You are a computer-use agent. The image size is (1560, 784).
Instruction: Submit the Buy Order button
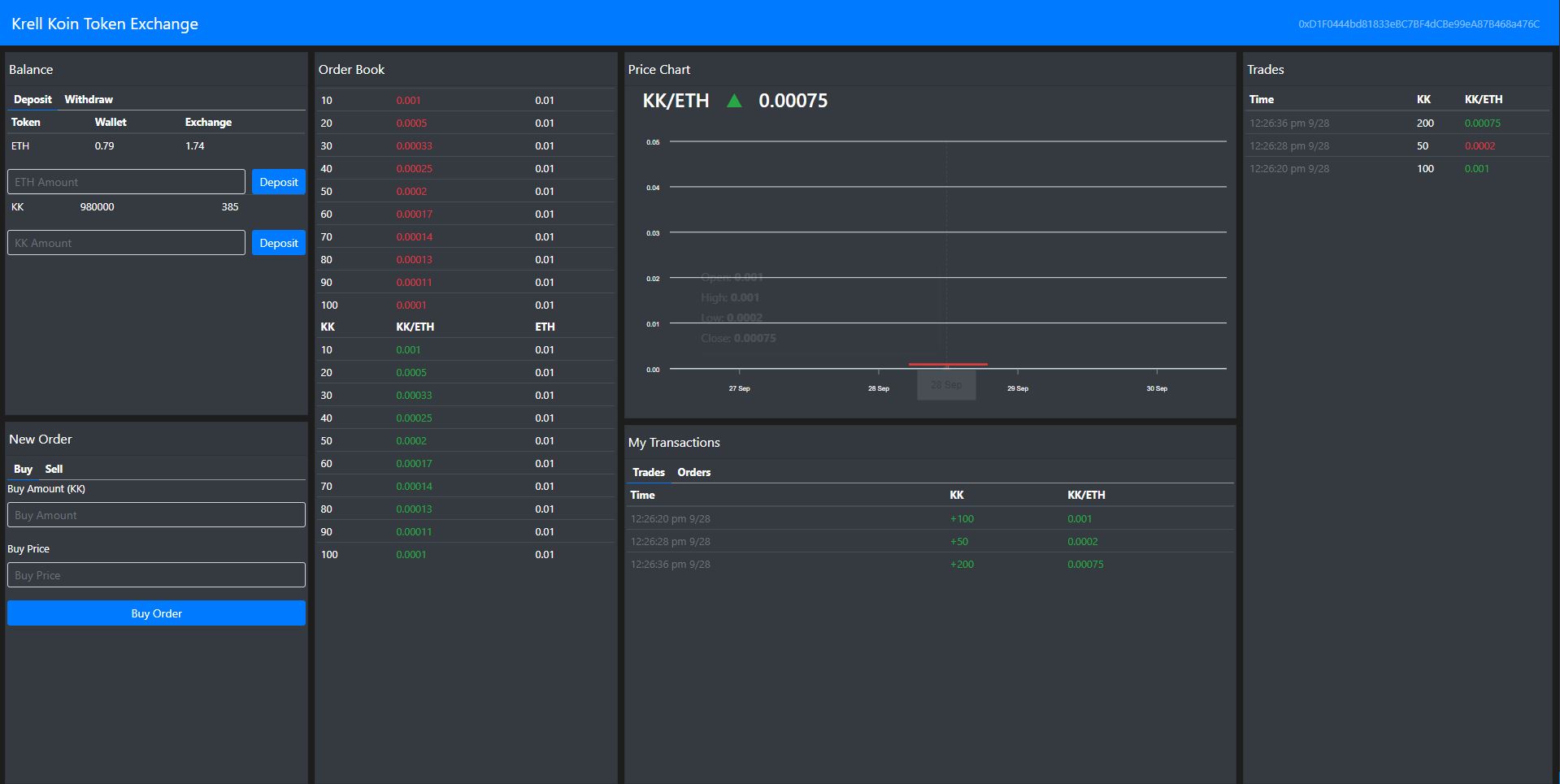[x=156, y=613]
